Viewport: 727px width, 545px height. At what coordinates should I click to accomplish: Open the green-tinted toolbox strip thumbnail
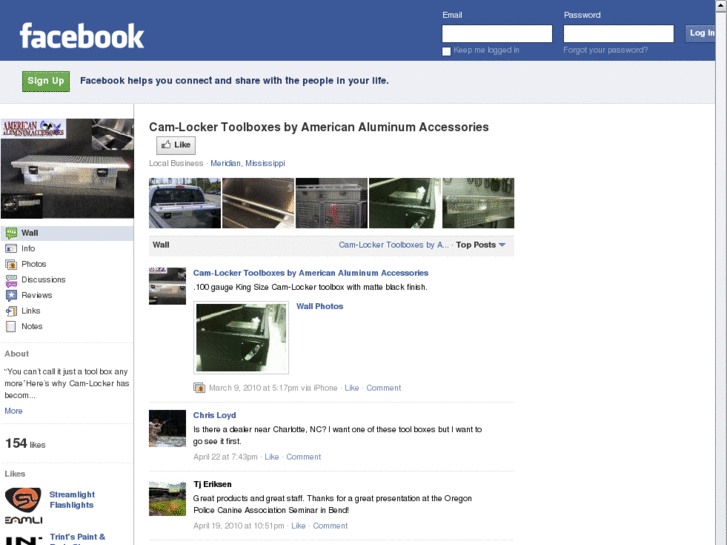click(405, 203)
